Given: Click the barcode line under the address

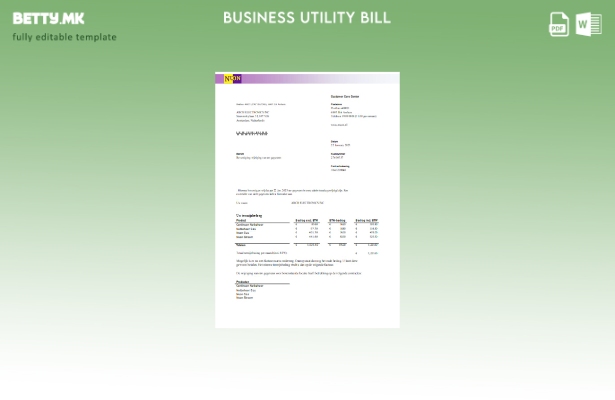Looking at the screenshot, I should click(252, 132).
